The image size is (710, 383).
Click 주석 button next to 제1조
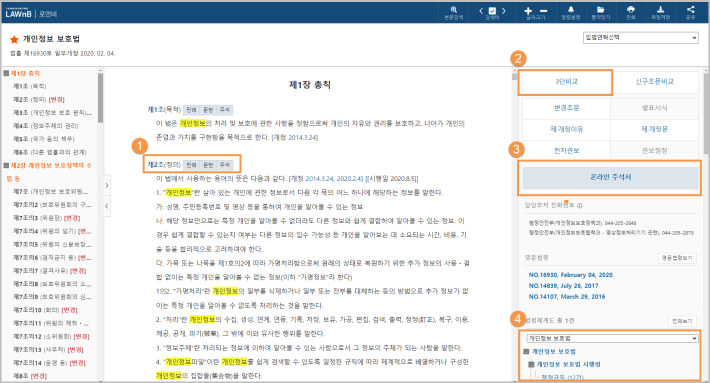point(225,110)
